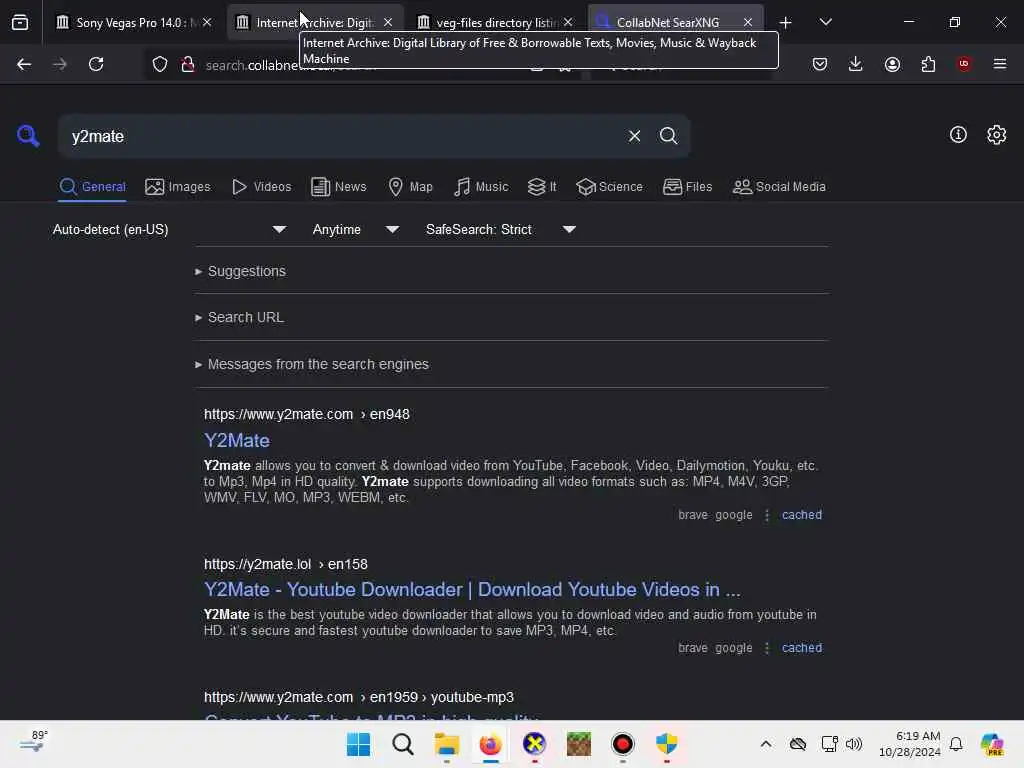
Task: Select the Files search category
Action: tap(687, 187)
